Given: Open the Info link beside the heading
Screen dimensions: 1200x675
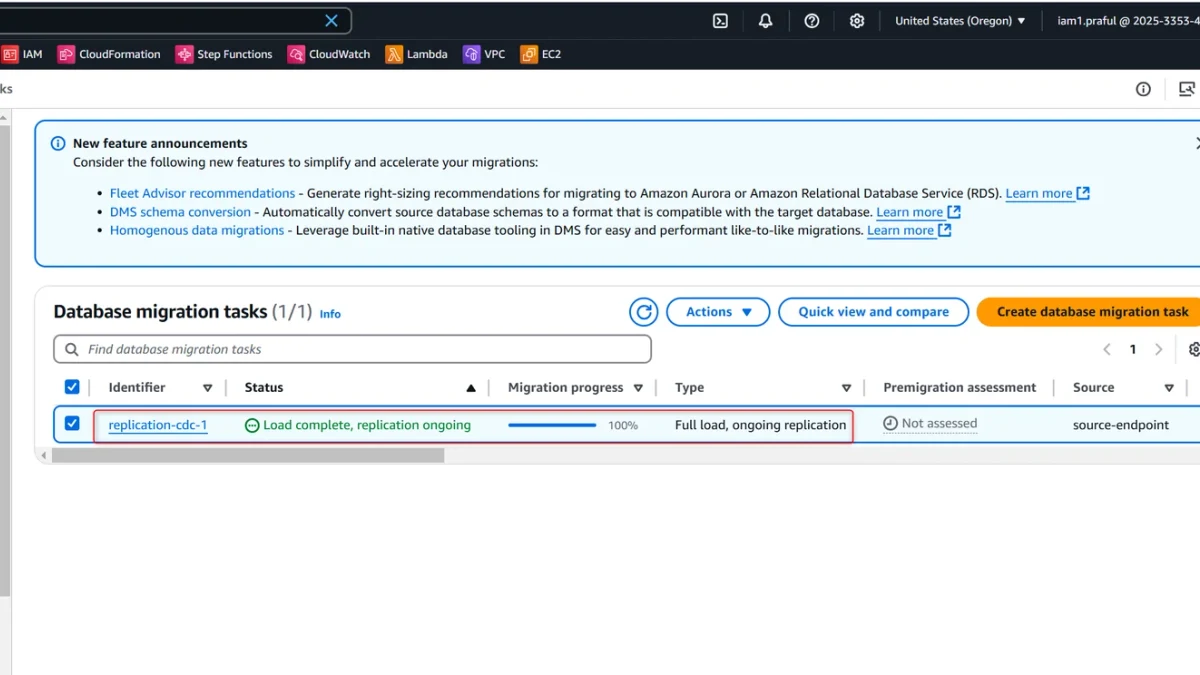Looking at the screenshot, I should [x=330, y=314].
